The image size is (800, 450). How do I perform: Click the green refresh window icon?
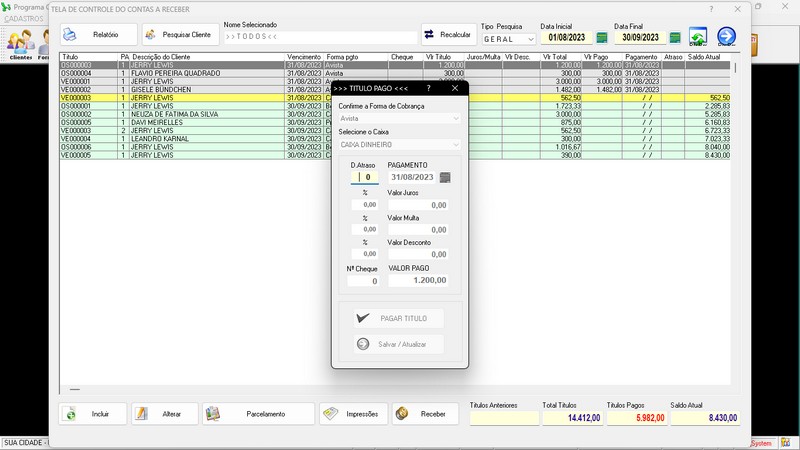pos(698,36)
